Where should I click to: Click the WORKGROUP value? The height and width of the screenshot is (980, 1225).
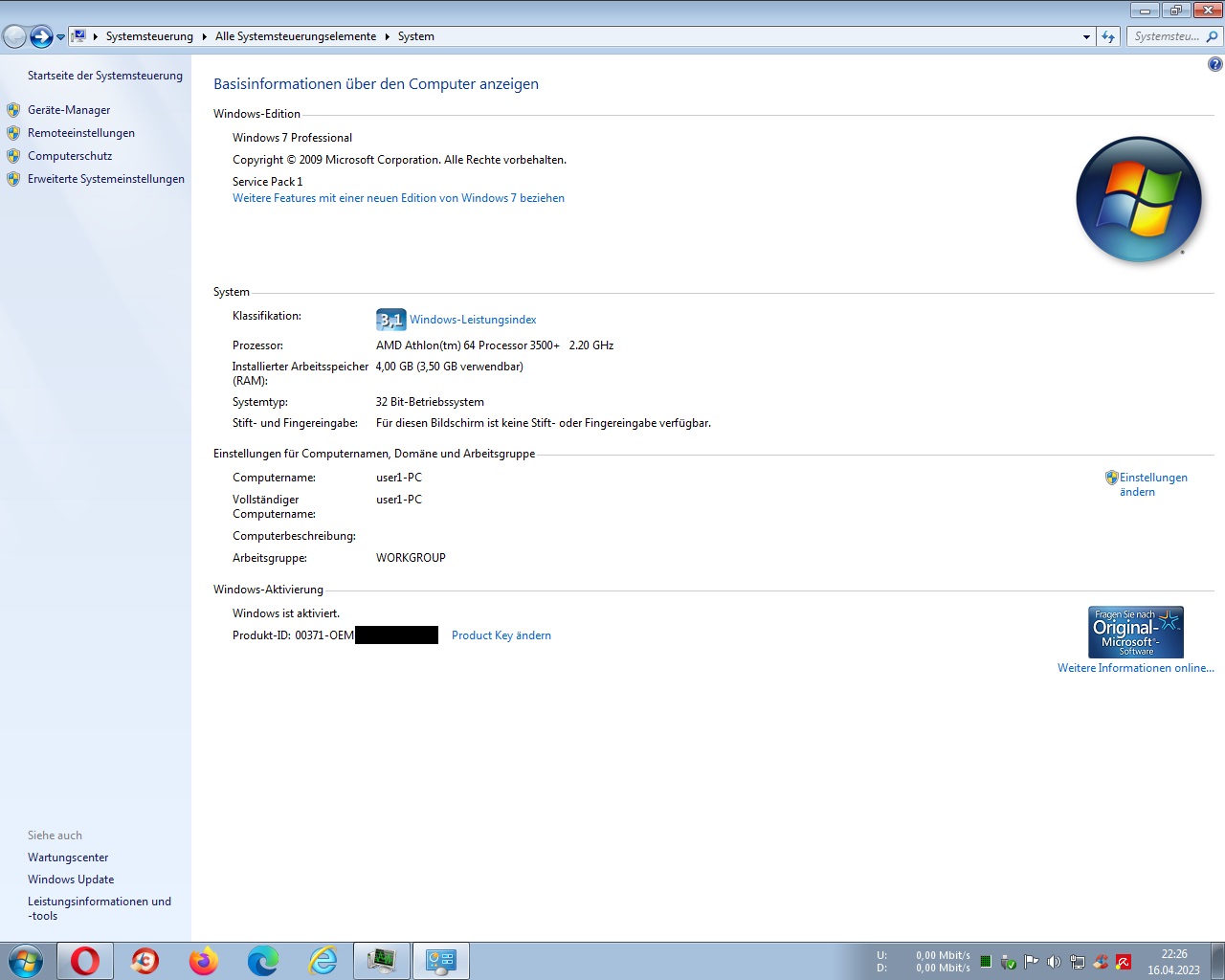coord(411,558)
